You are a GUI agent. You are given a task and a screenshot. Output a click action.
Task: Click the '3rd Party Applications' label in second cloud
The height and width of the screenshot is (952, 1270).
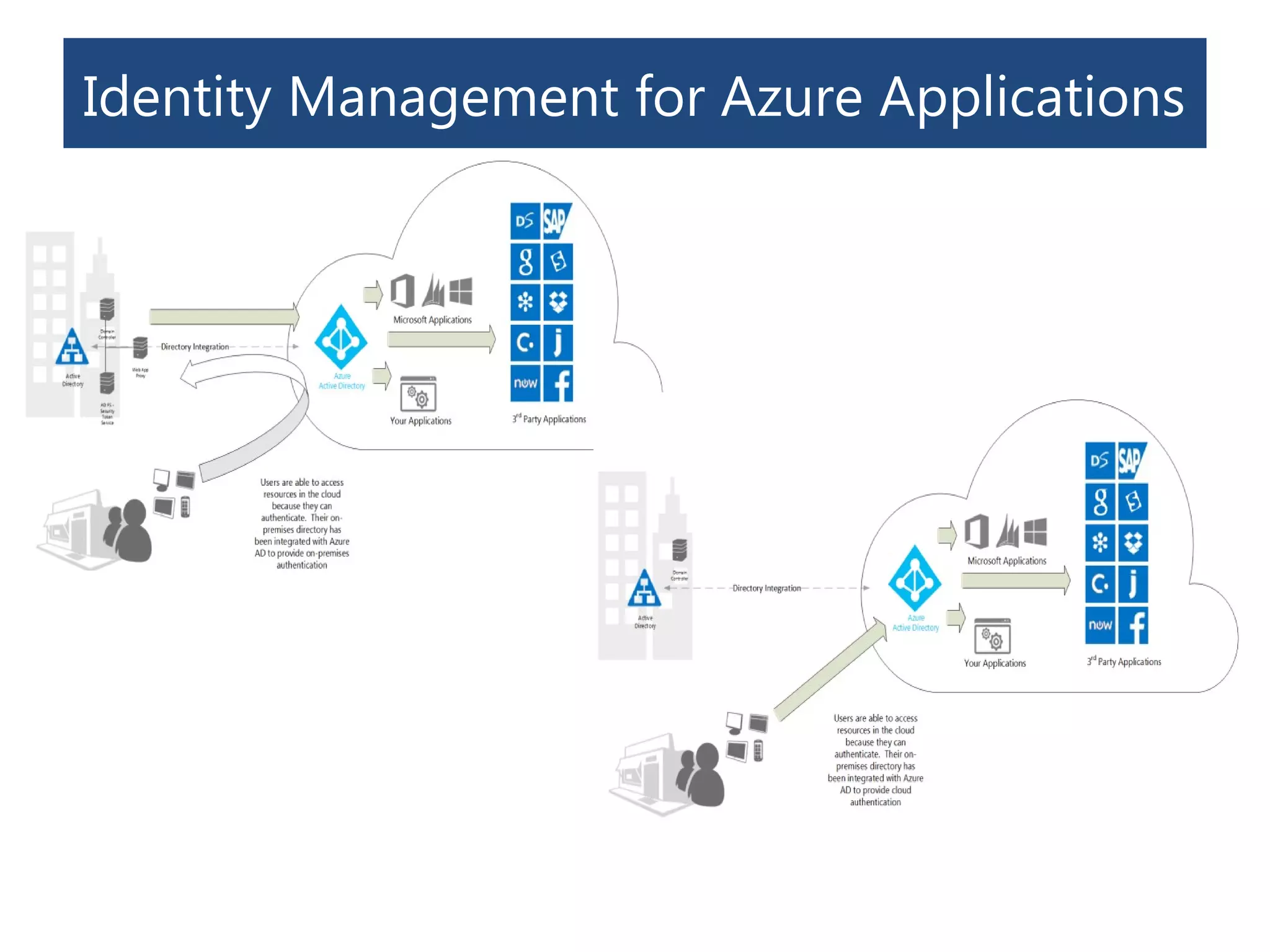[1124, 661]
